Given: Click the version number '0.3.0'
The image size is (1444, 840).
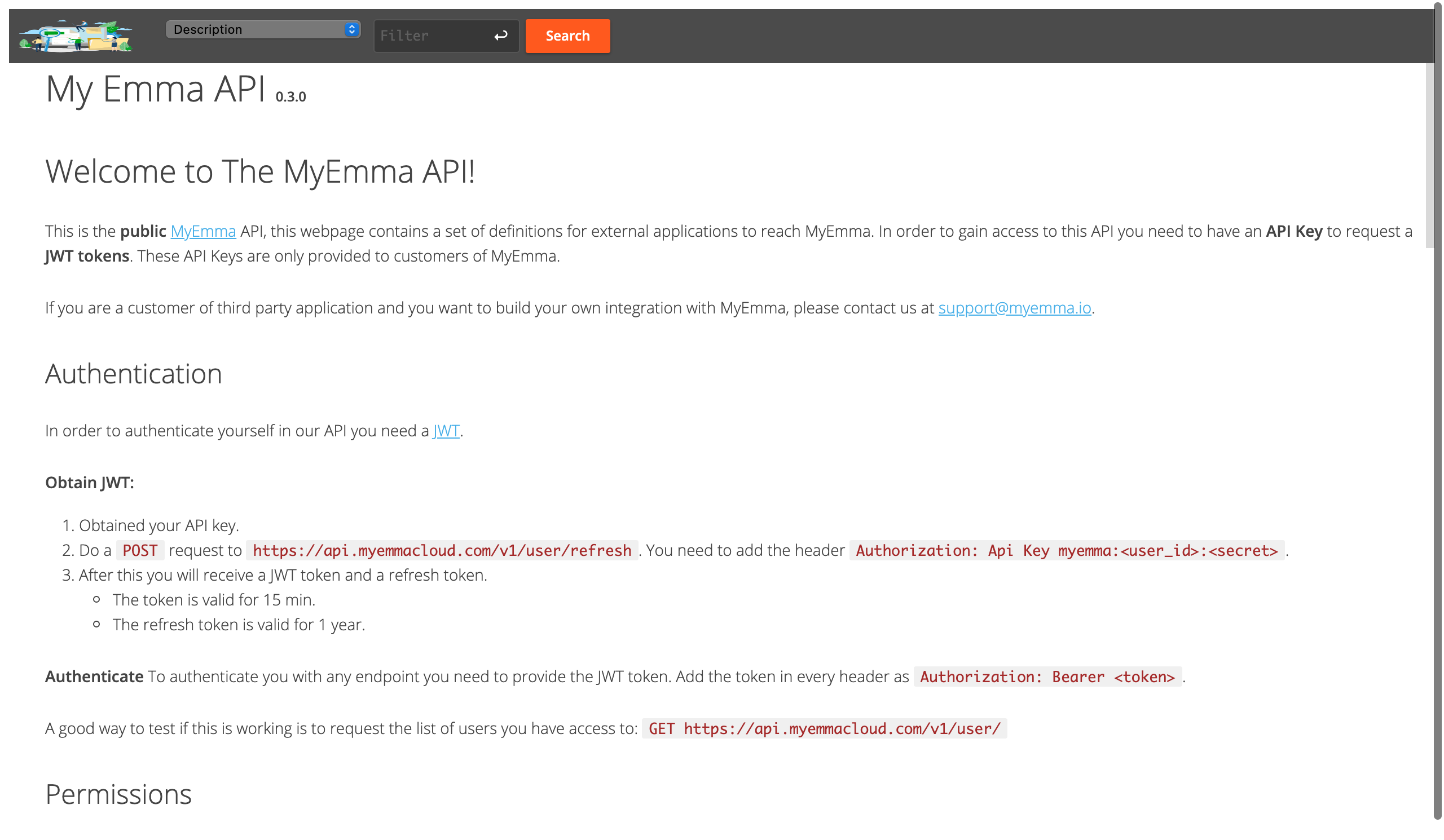Looking at the screenshot, I should pos(290,97).
